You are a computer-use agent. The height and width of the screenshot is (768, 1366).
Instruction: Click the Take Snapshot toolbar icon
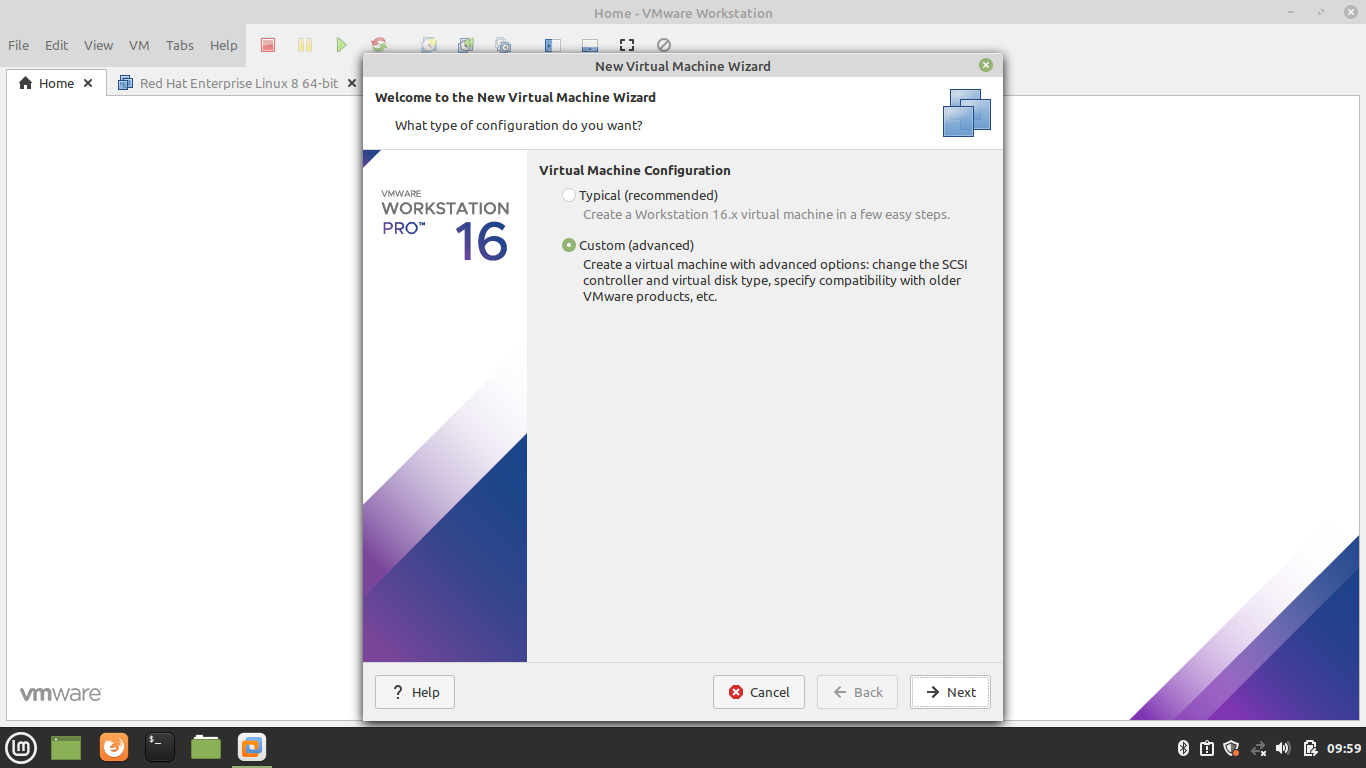tap(429, 45)
